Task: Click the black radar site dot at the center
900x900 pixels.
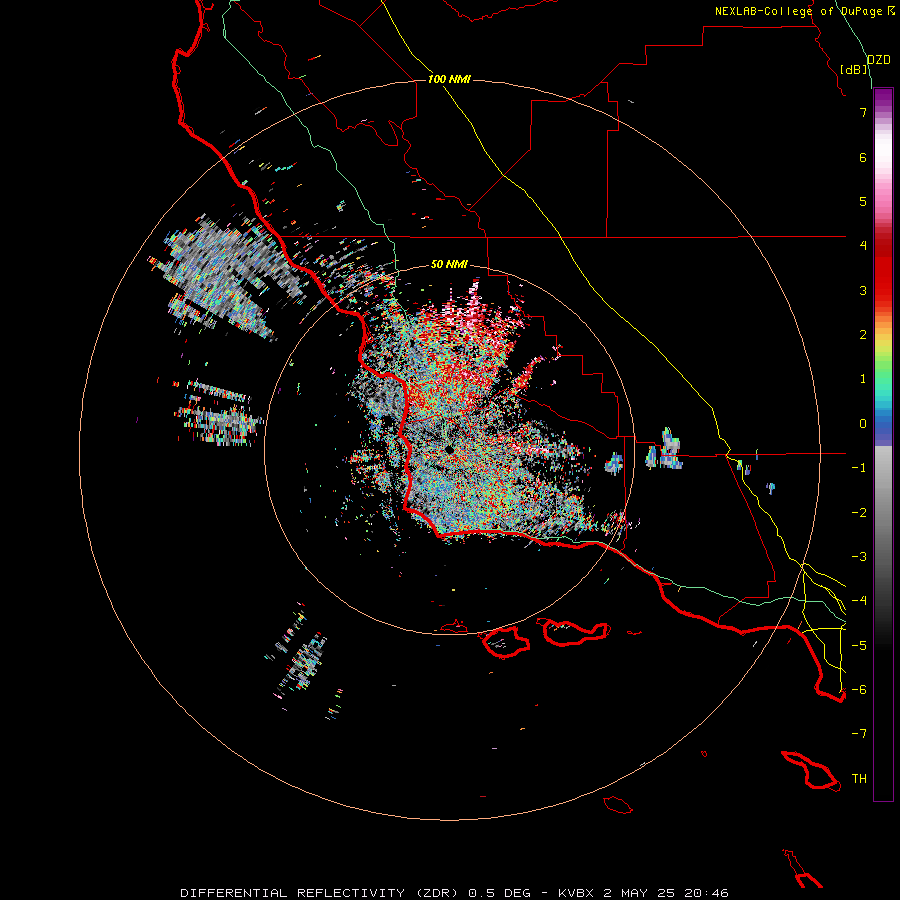Action: point(449,450)
